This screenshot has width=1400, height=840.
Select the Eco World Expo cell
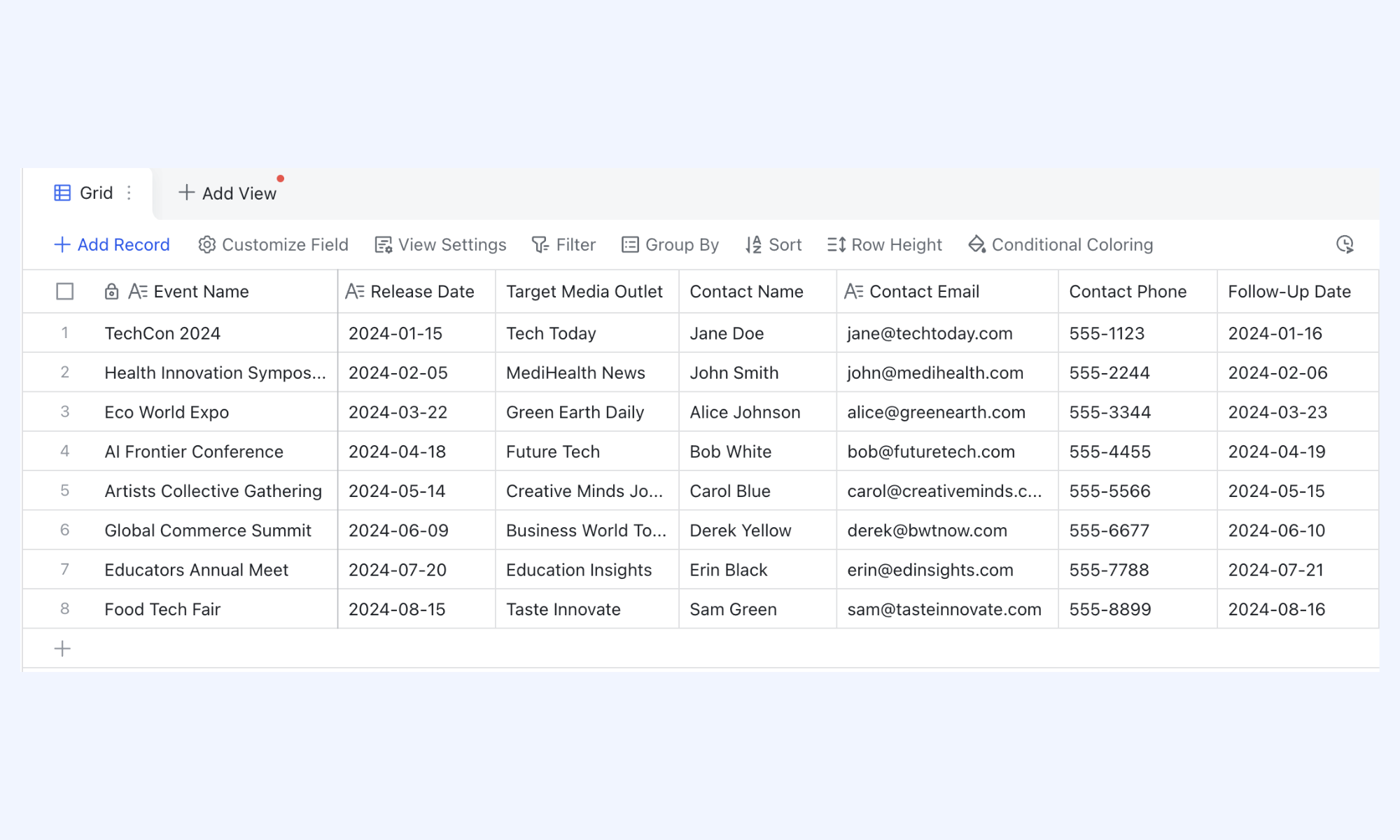tap(216, 412)
